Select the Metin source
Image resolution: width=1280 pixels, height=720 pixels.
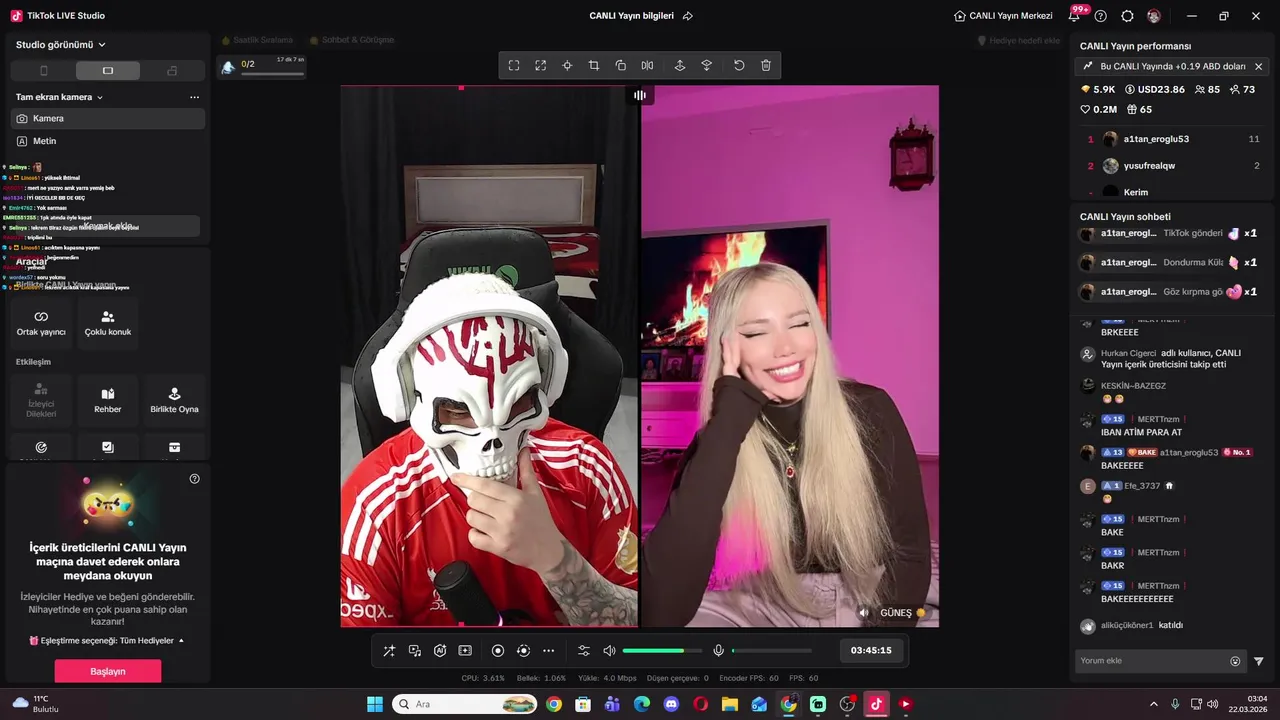(x=108, y=141)
